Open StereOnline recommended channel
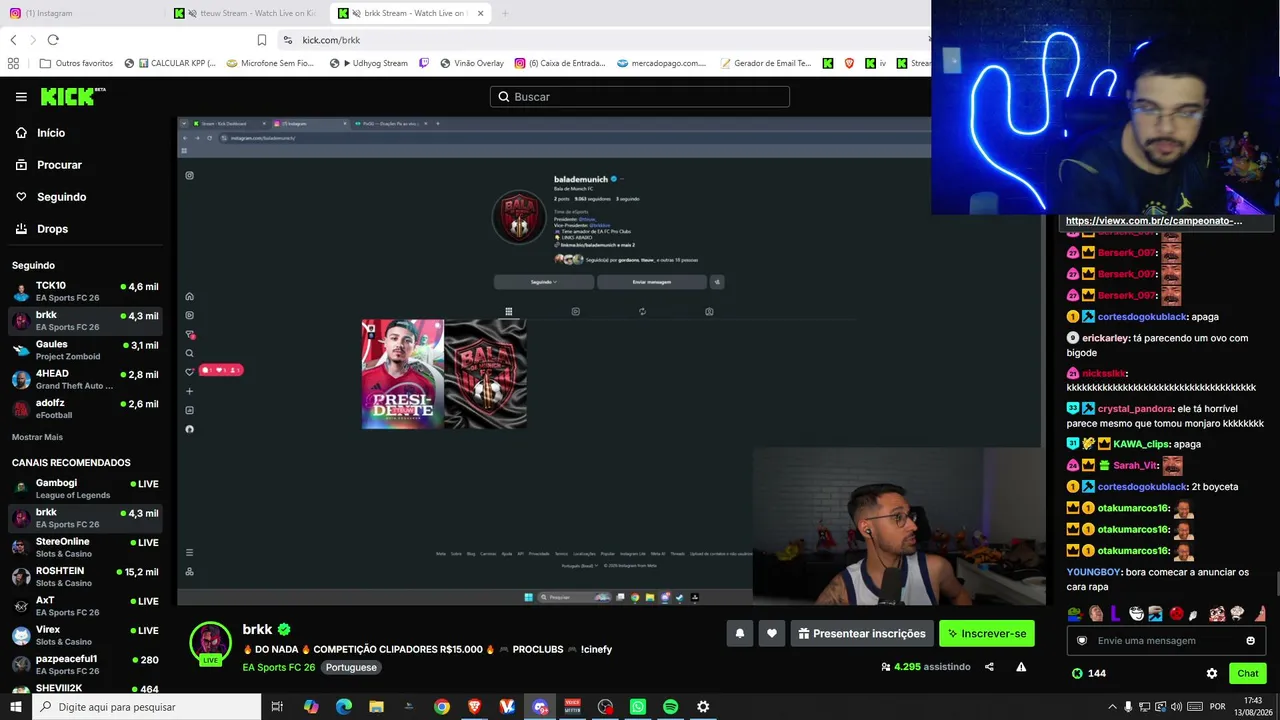1280x720 pixels. click(x=85, y=547)
